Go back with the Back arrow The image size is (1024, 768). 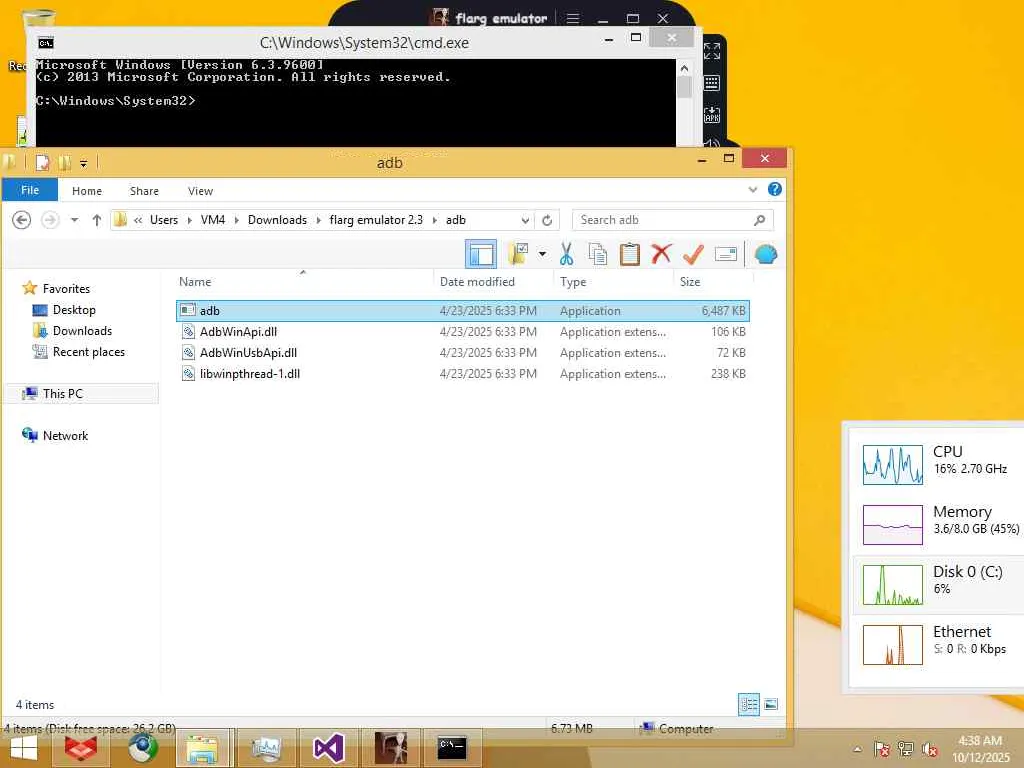tap(22, 220)
